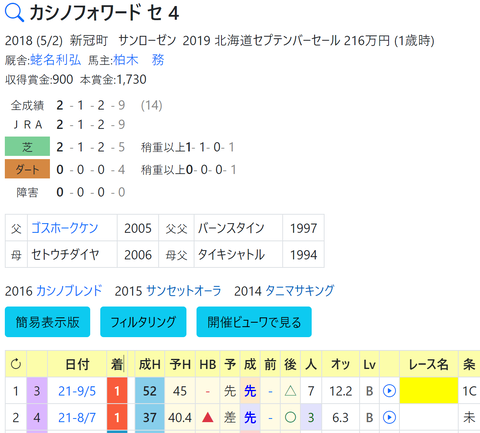Click the 未 condition cell in row 2
The image size is (480, 433).
pos(469,417)
